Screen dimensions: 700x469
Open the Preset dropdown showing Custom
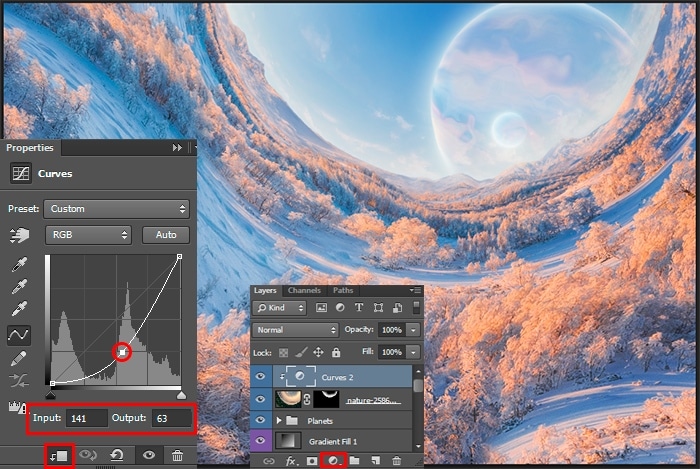[117, 209]
